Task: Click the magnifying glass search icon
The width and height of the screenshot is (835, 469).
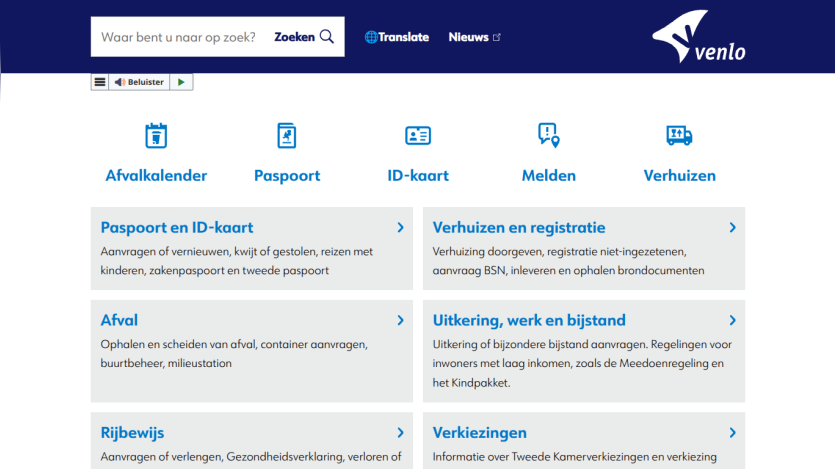Action: (x=327, y=37)
